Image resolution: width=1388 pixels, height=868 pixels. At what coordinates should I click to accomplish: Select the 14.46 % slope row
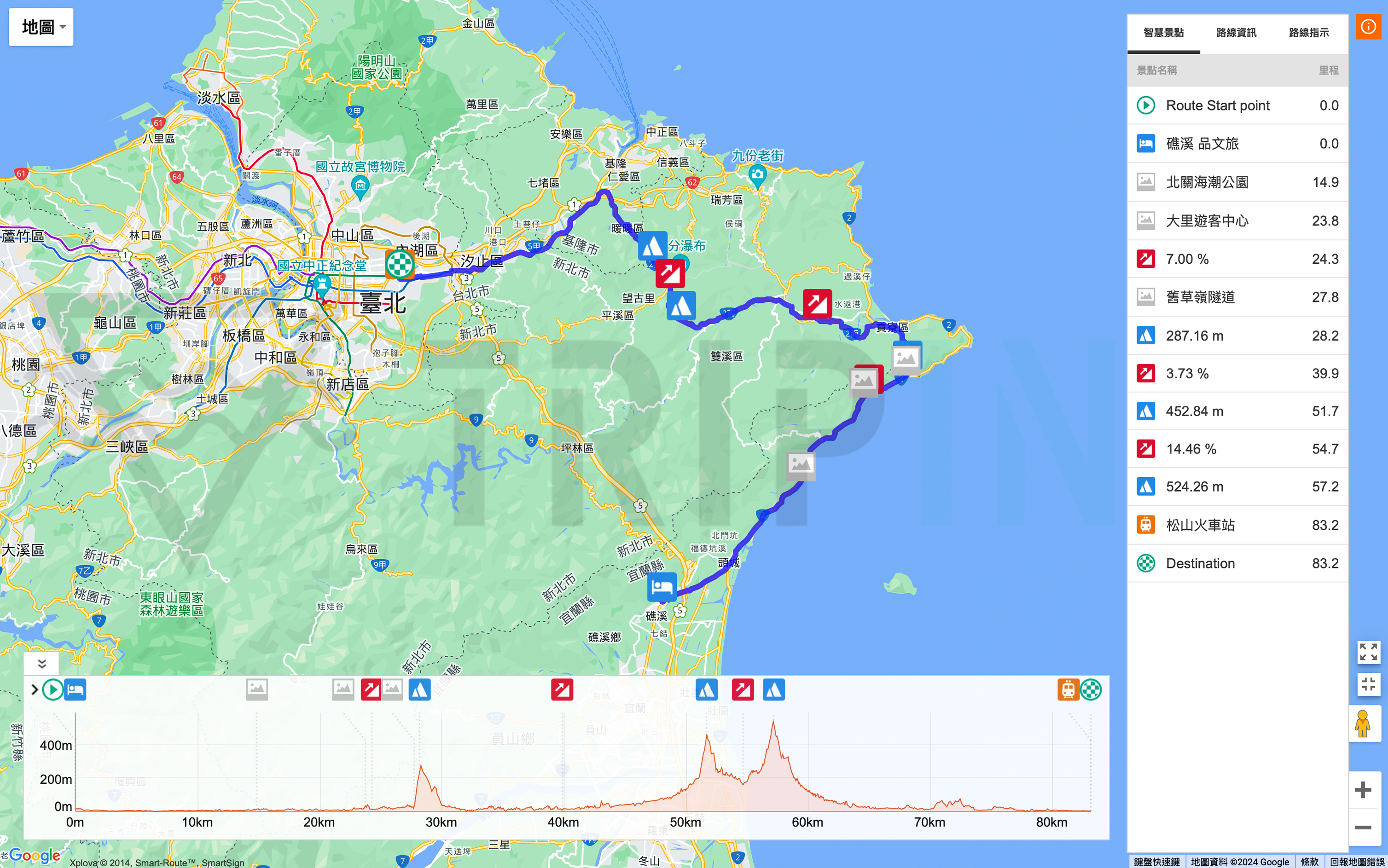pyautogui.click(x=1237, y=449)
